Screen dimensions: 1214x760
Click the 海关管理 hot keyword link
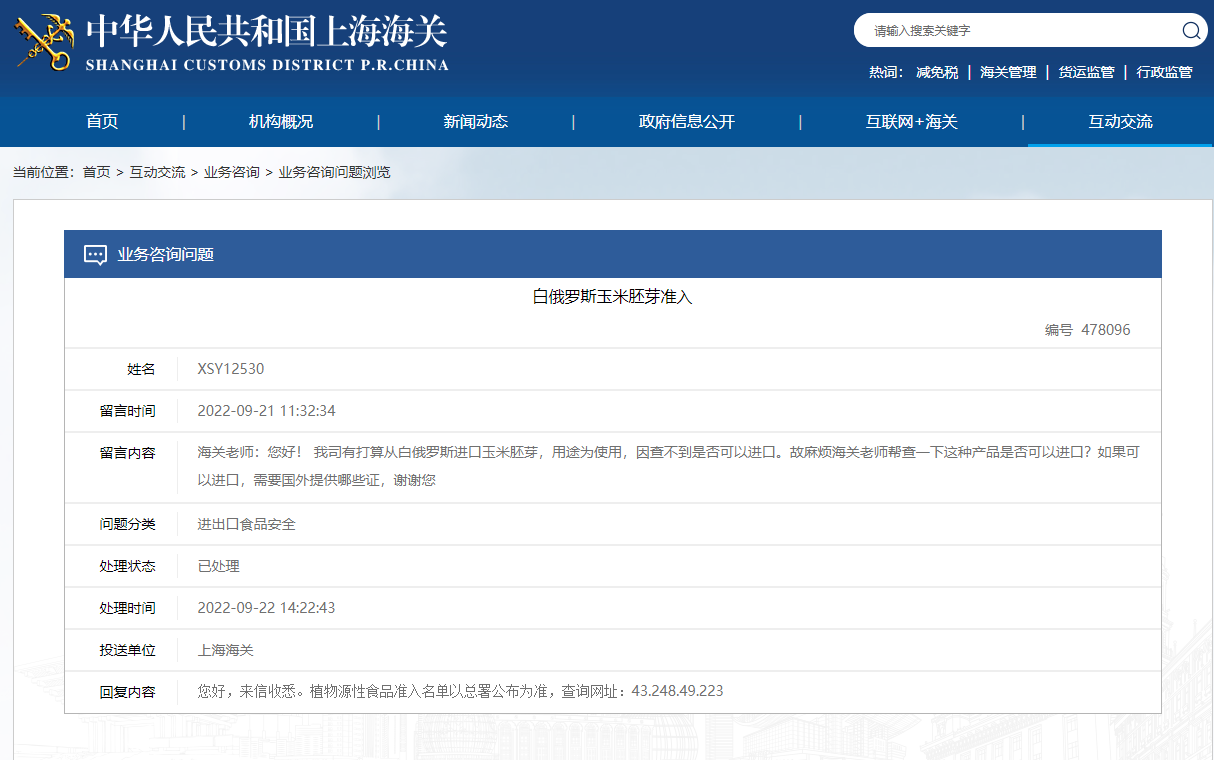pos(1008,72)
